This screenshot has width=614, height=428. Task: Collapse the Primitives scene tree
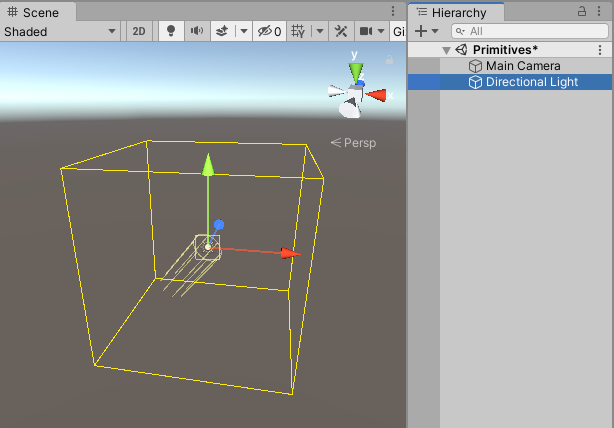446,50
